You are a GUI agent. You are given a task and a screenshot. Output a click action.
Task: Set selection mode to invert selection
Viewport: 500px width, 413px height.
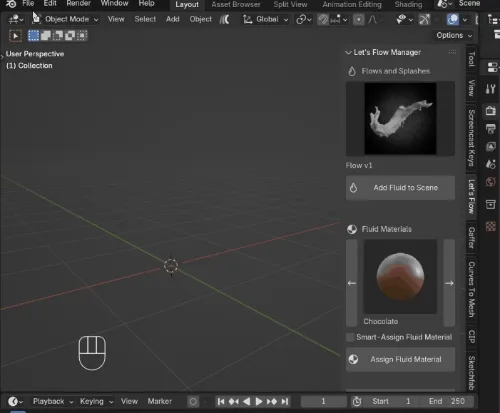click(x=70, y=35)
